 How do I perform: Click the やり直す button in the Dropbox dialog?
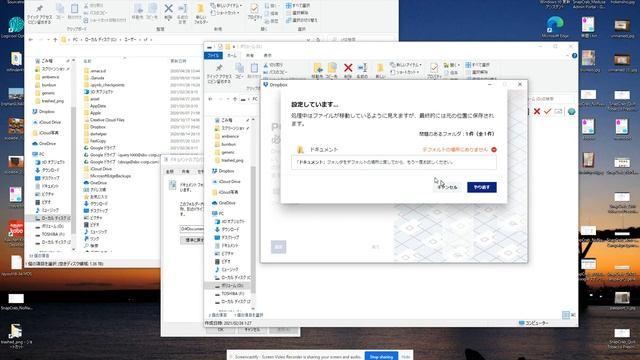point(482,187)
